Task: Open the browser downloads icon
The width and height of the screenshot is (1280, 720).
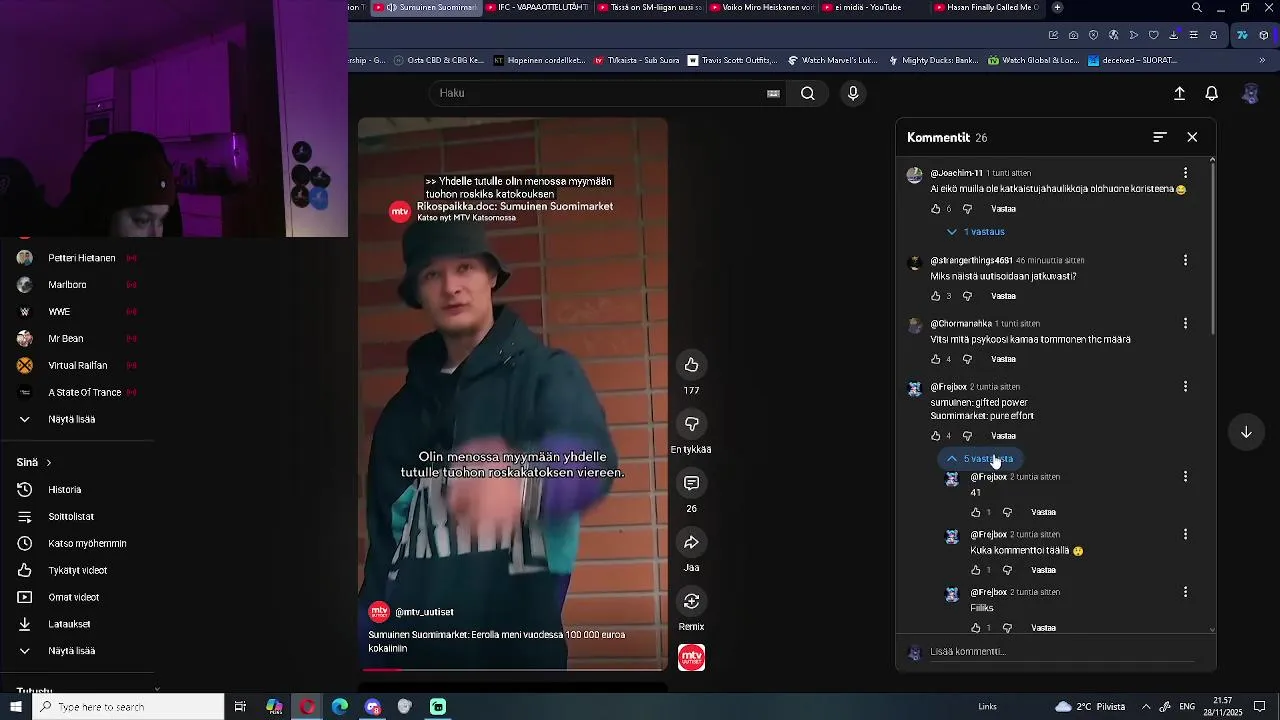Action: [1173, 35]
